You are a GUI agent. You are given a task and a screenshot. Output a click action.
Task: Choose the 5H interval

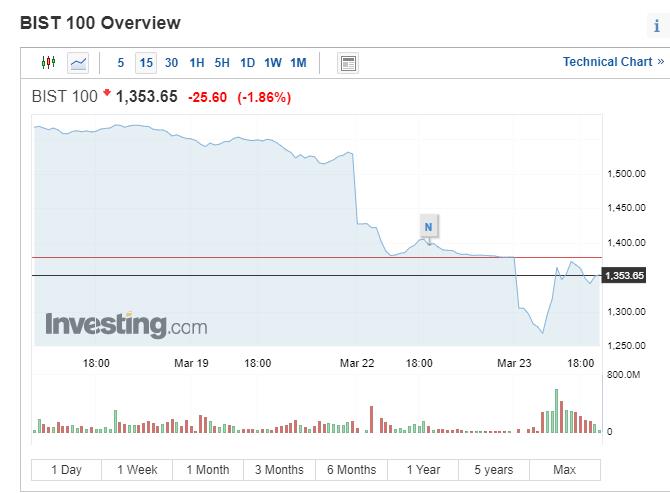point(222,63)
